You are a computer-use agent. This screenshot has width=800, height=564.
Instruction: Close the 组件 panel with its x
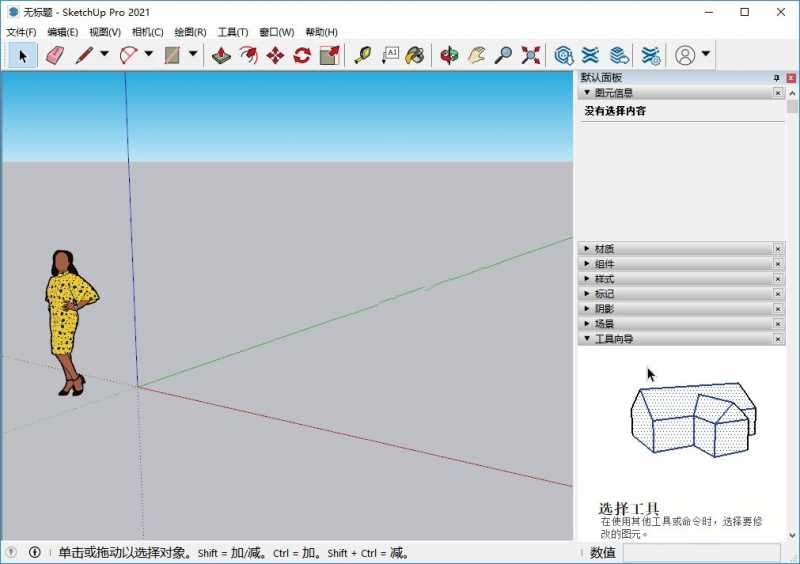(x=778, y=264)
